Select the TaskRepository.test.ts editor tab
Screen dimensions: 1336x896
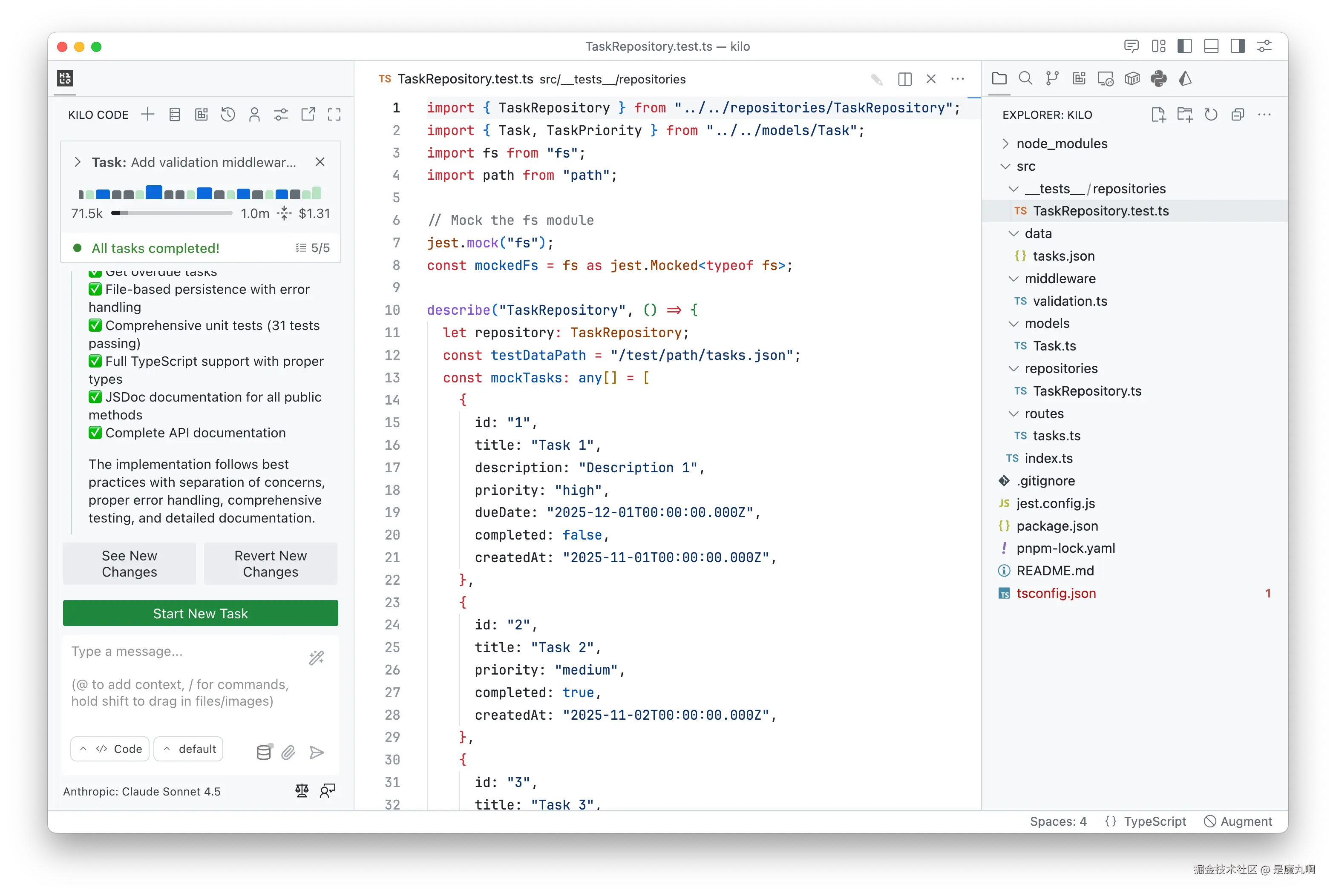click(x=464, y=79)
